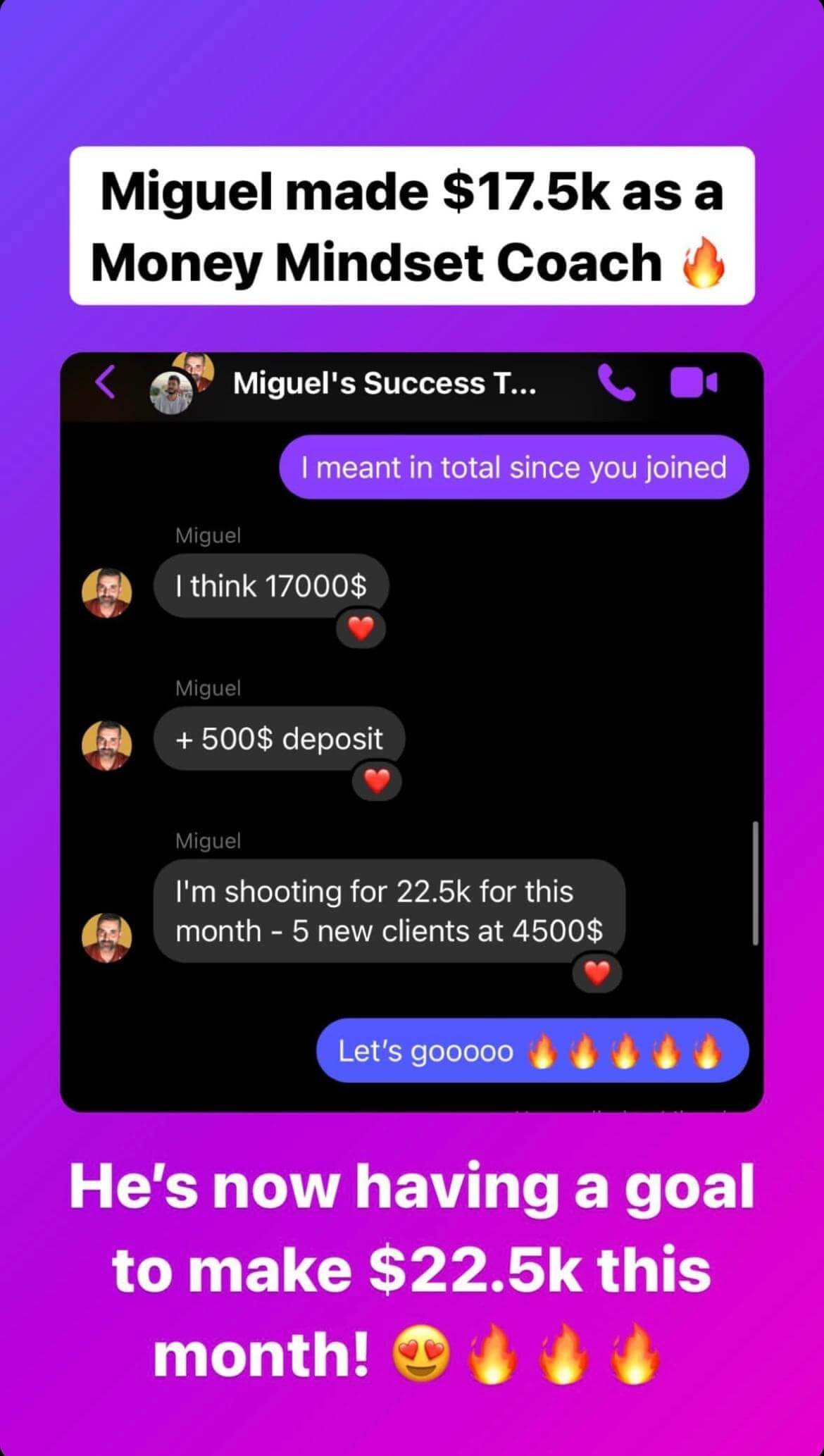Click heart reaction under 'I think 17000$'
The image size is (824, 1456).
pyautogui.click(x=361, y=628)
